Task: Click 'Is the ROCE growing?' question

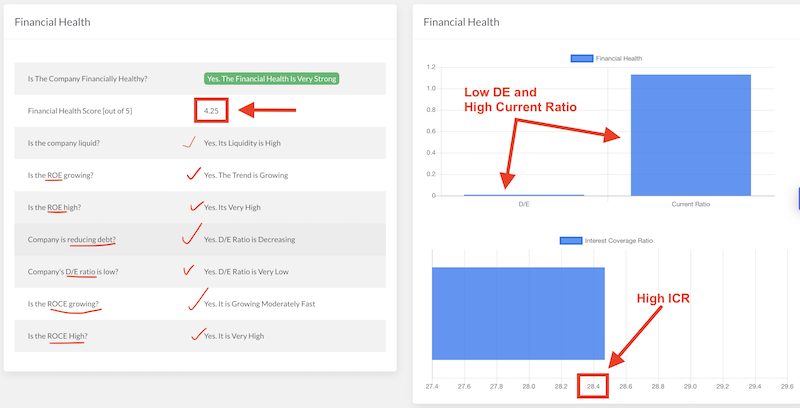Action: click(63, 303)
